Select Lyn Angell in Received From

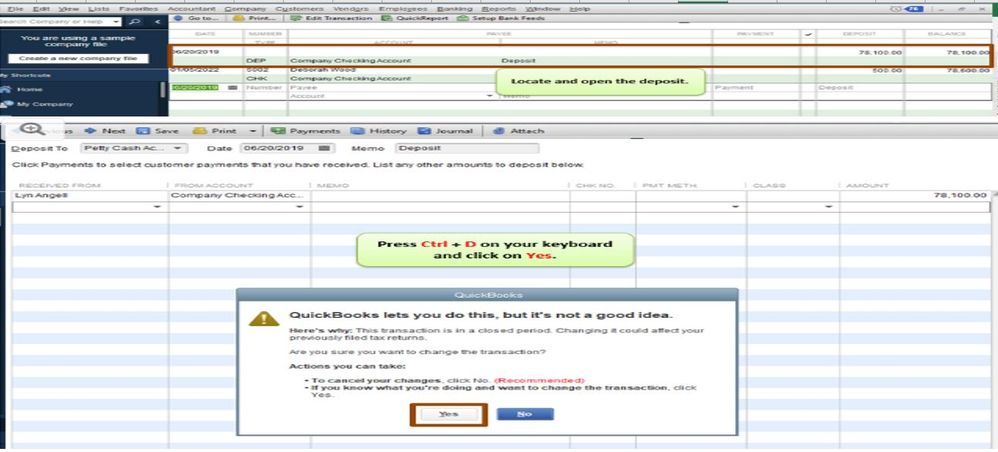(x=90, y=195)
